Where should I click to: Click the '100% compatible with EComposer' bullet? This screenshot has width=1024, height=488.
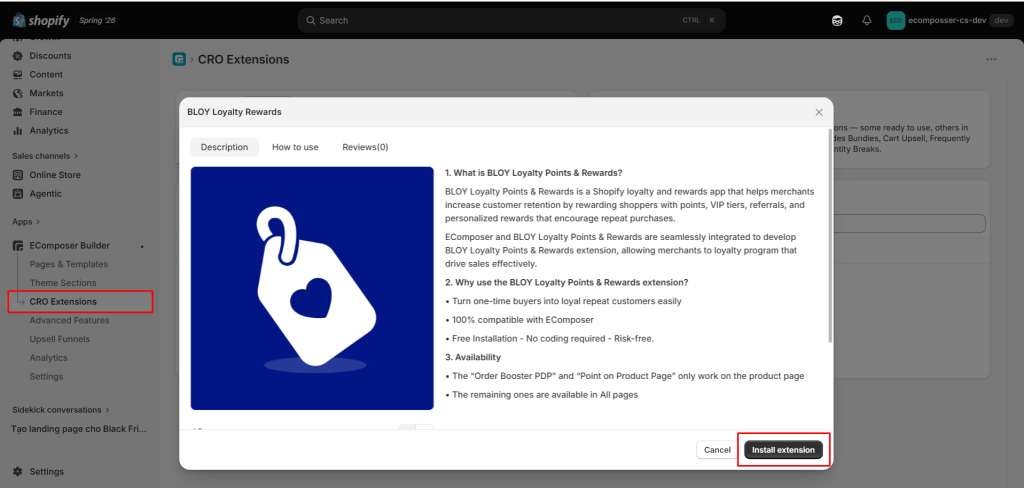(x=519, y=320)
